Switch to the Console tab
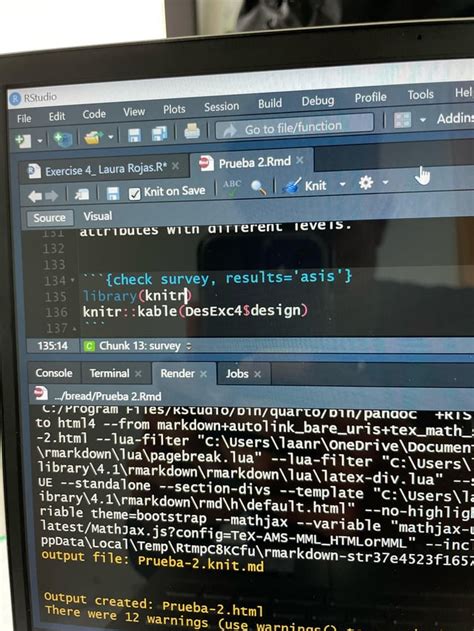474x631 pixels. click(x=54, y=373)
